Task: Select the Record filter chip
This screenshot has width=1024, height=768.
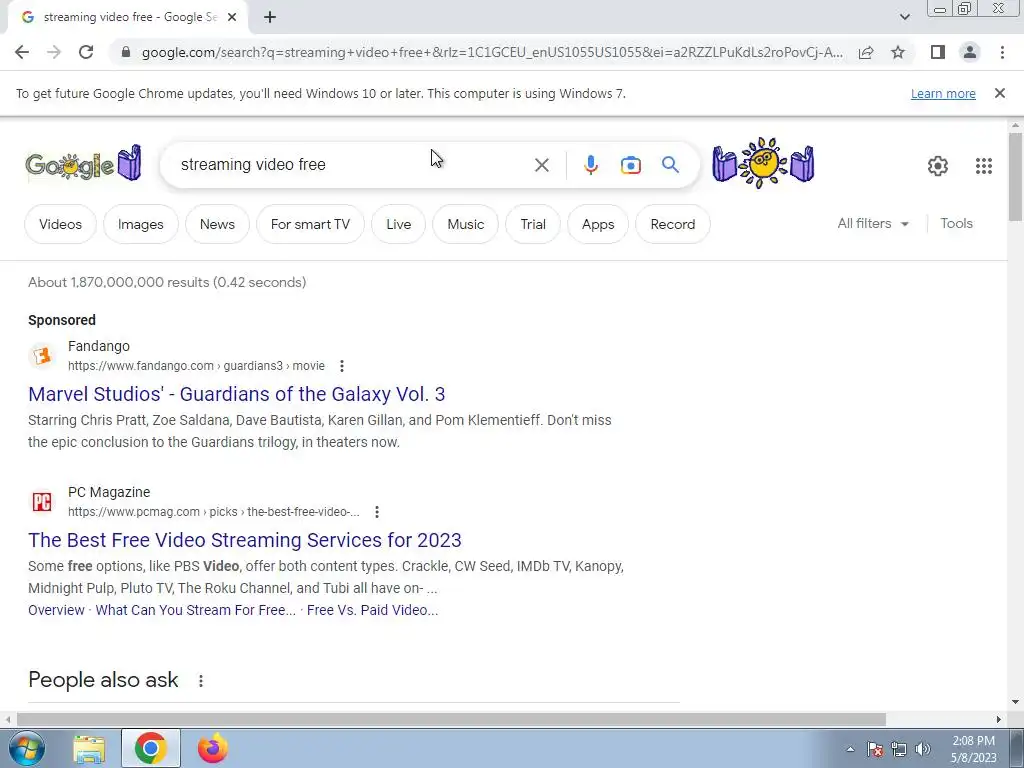Action: click(673, 224)
